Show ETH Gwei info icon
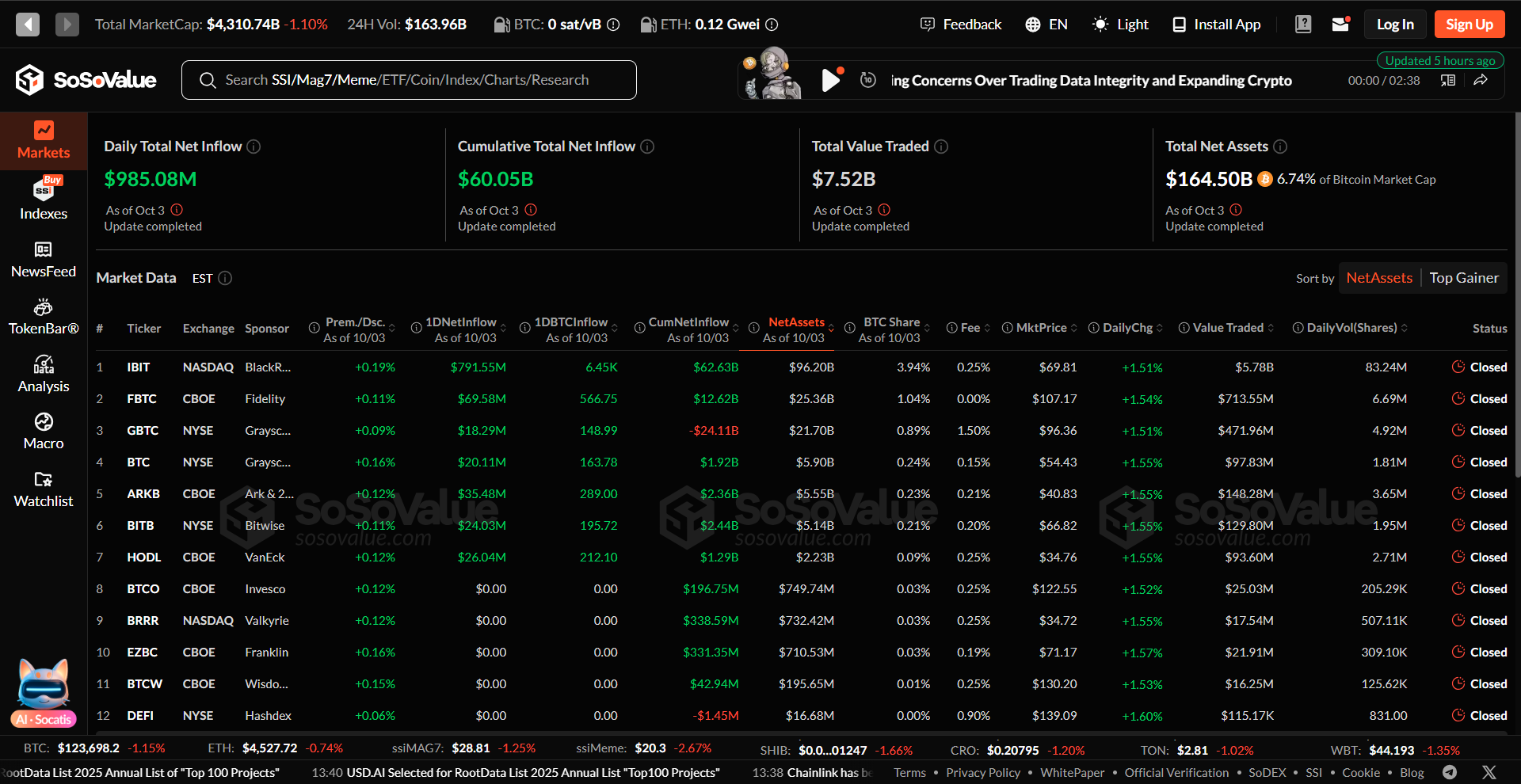Viewport: 1521px width, 784px height. (x=772, y=25)
